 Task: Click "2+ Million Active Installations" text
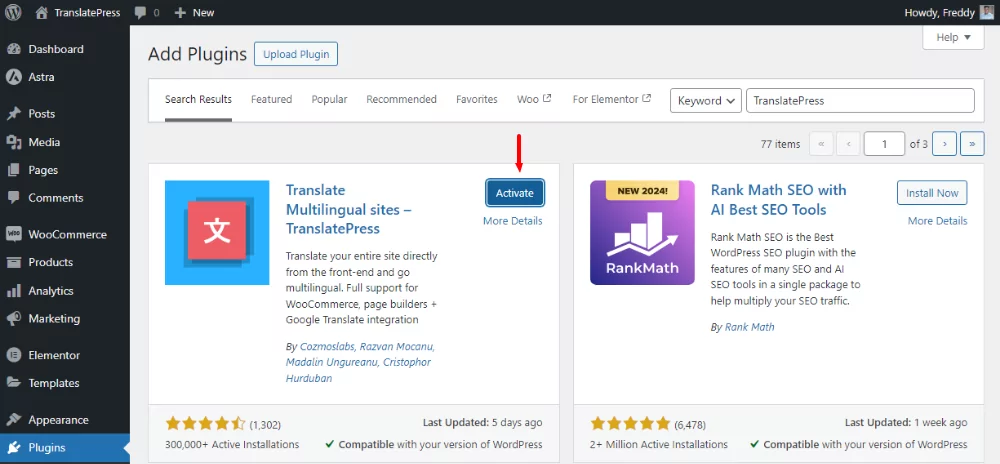click(659, 444)
